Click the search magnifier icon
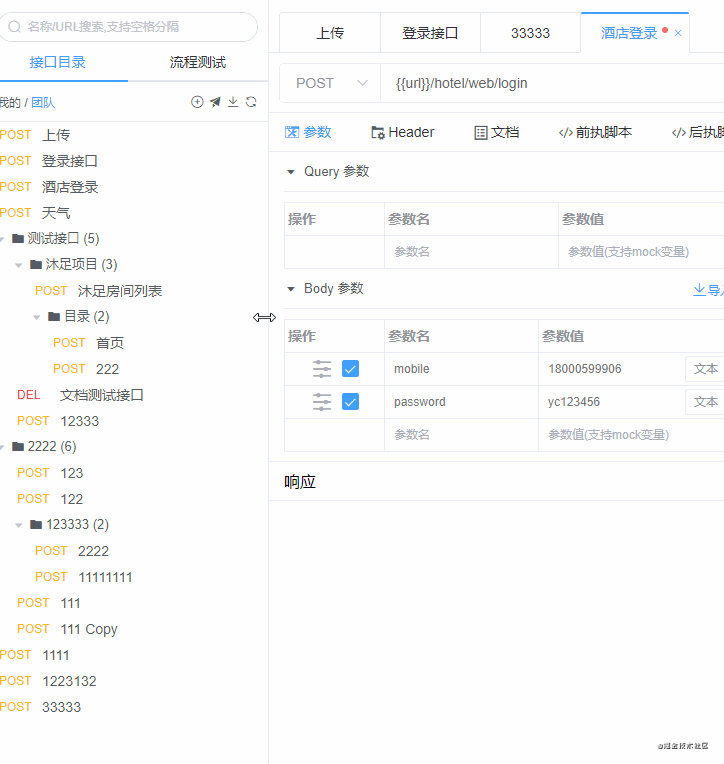The width and height of the screenshot is (724, 764). [15, 26]
